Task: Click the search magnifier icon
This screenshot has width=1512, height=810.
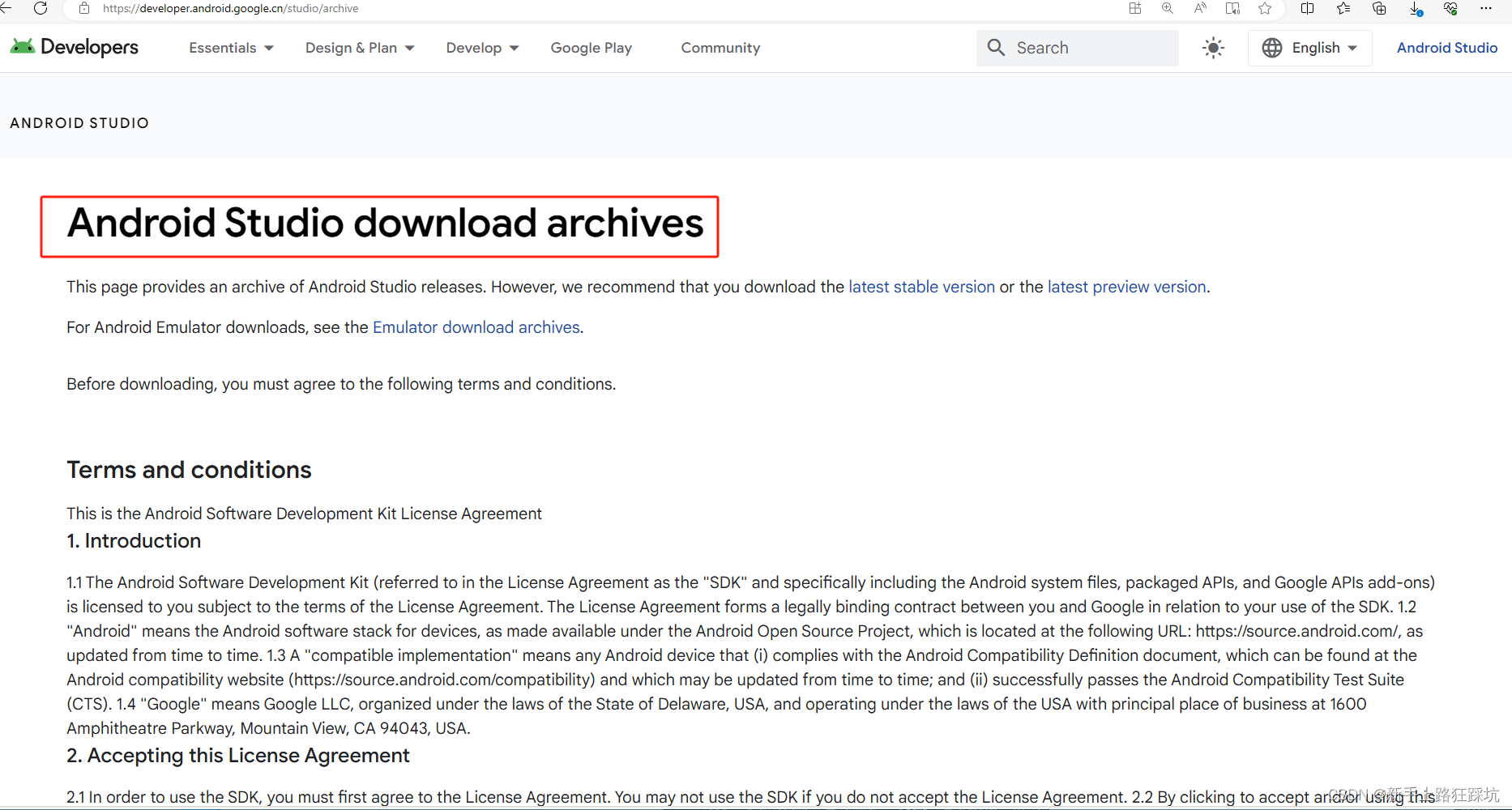Action: click(x=996, y=48)
